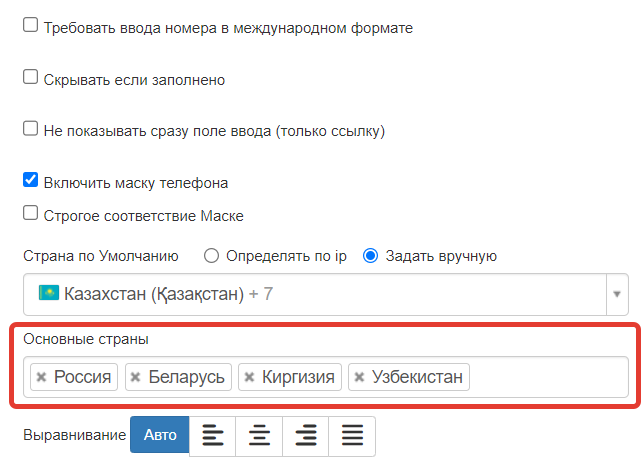644x463 pixels.
Task: Click the 'Основные страны' label
Action: tap(86, 339)
